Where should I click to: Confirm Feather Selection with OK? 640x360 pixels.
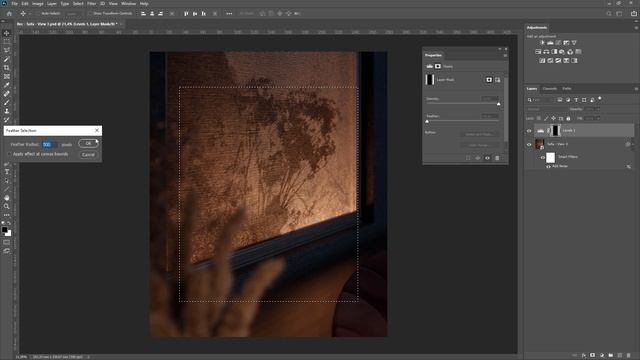88,143
